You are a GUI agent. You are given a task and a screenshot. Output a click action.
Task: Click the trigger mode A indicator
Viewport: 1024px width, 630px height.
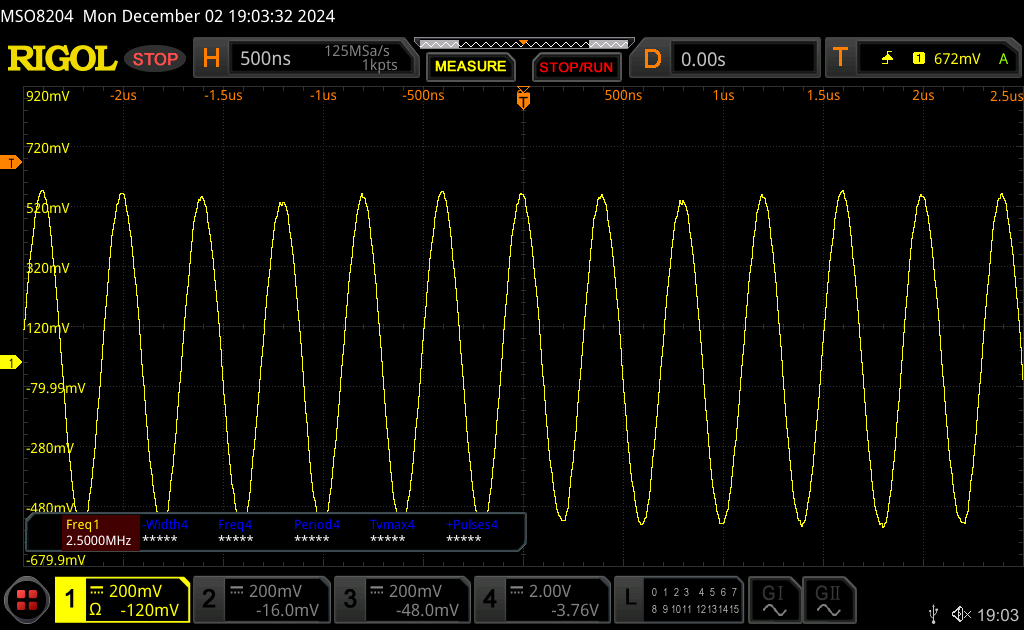(1003, 59)
